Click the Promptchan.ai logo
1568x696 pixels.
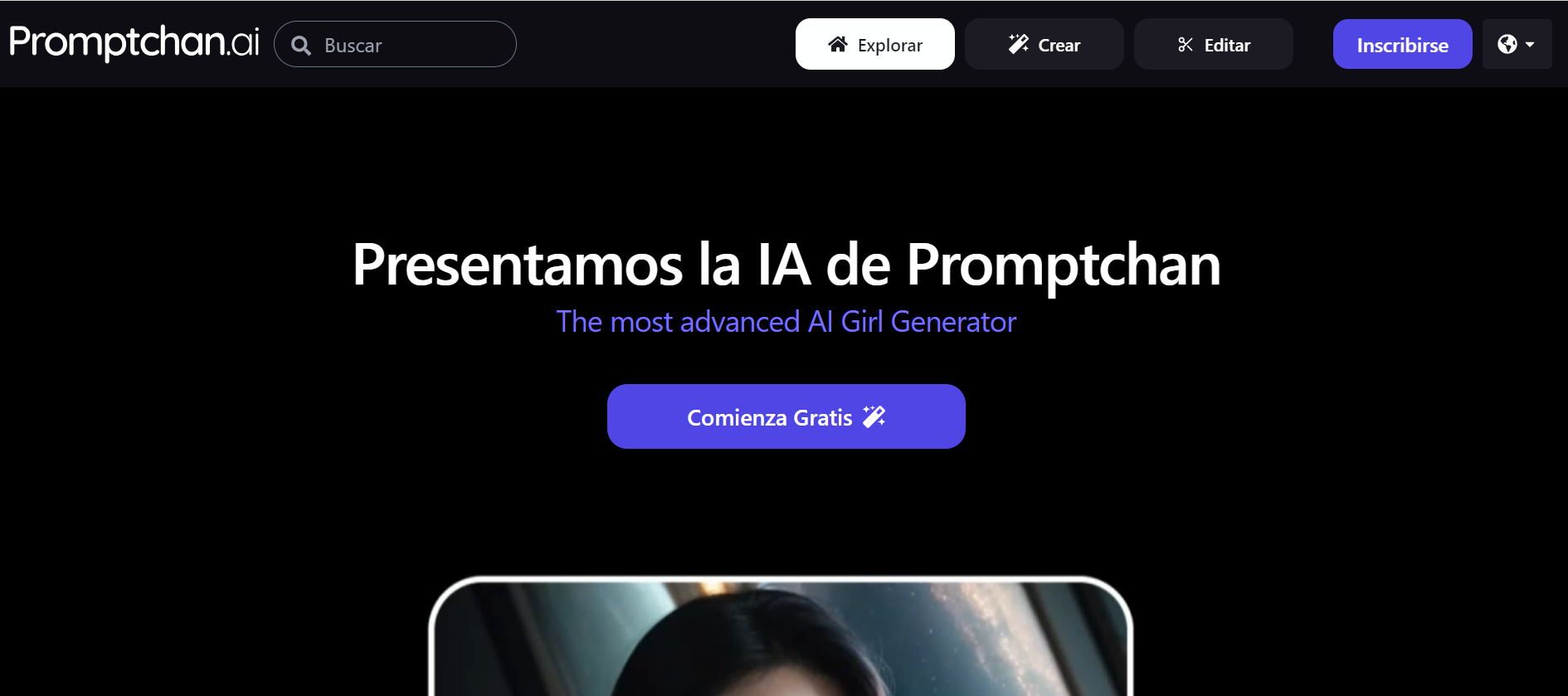[134, 42]
